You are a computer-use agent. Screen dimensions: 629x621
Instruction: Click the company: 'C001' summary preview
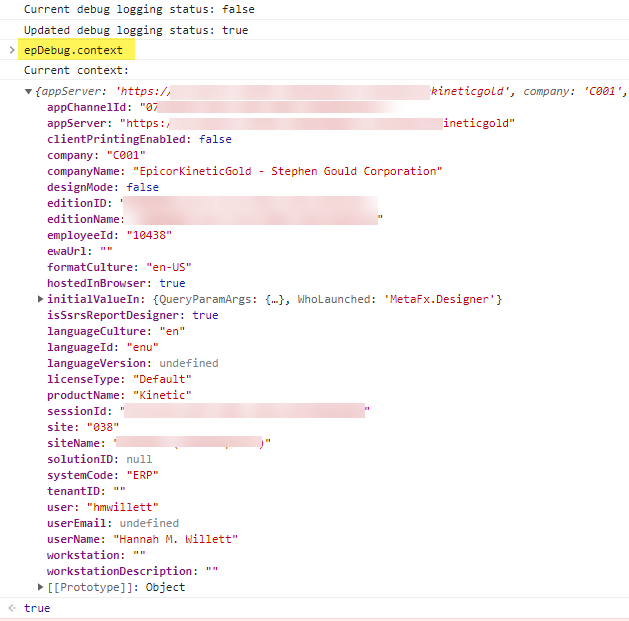pyautogui.click(x=573, y=91)
